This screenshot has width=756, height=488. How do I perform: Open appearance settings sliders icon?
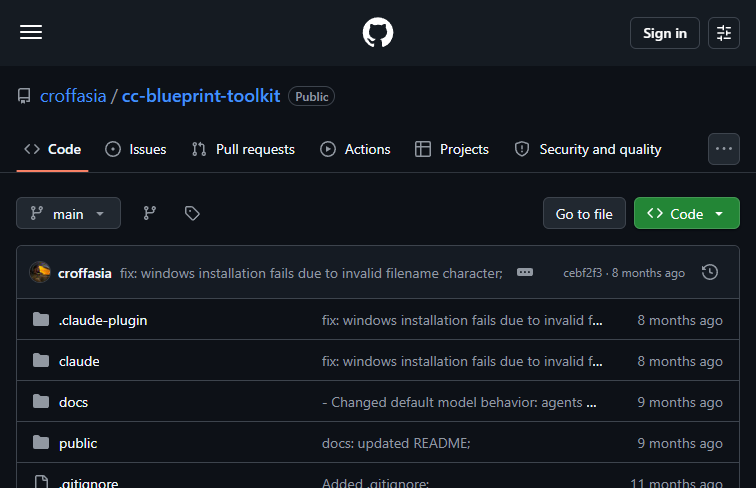pos(724,33)
